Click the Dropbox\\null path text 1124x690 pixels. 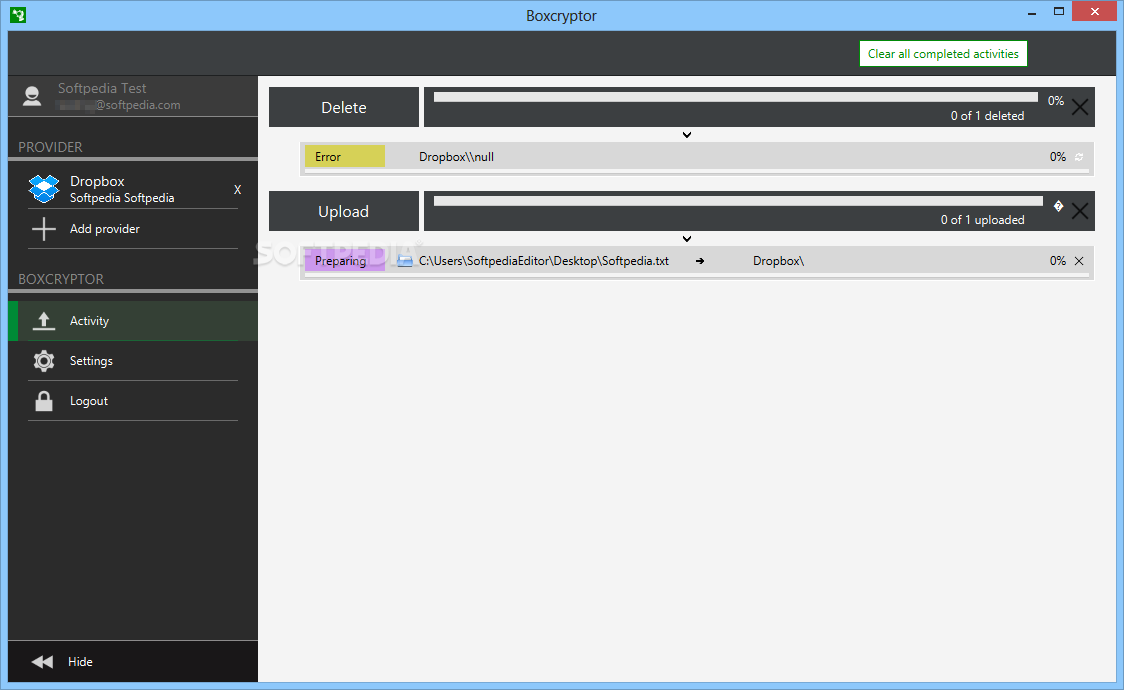[456, 157]
